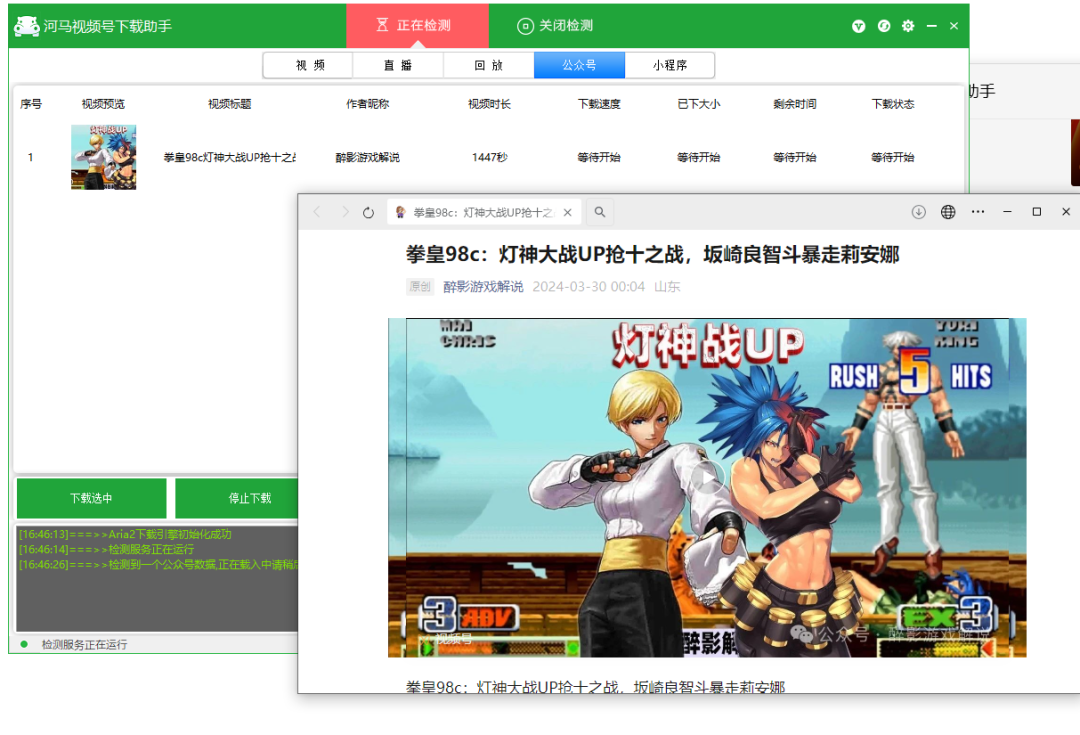Reload the page with the browser refresh icon

tap(368, 212)
